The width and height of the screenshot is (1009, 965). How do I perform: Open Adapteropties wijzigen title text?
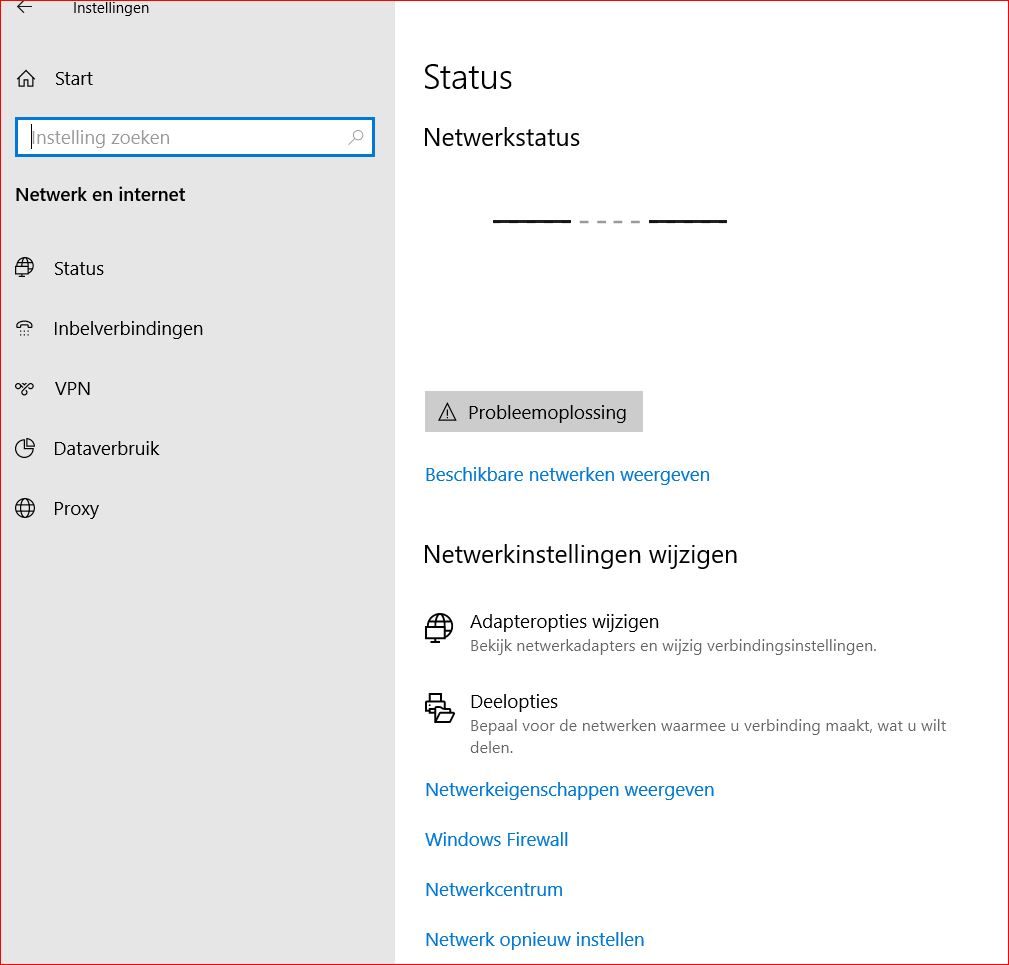(564, 622)
